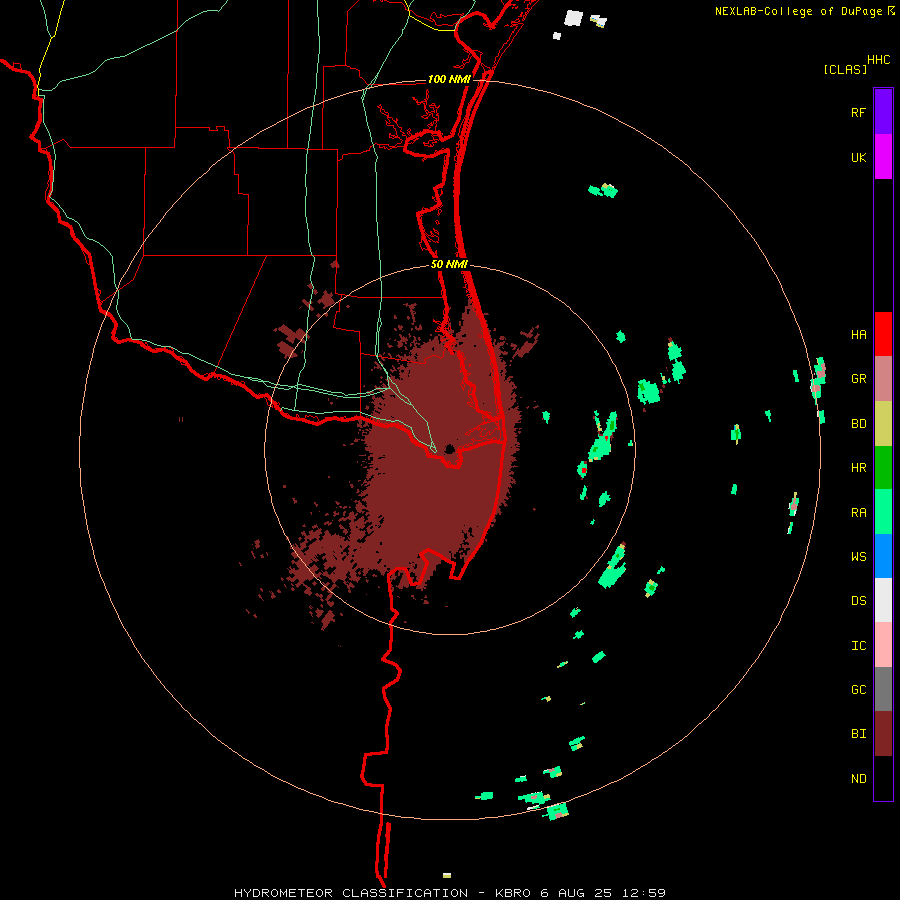Click the DS white legend swatch

pos(883,600)
